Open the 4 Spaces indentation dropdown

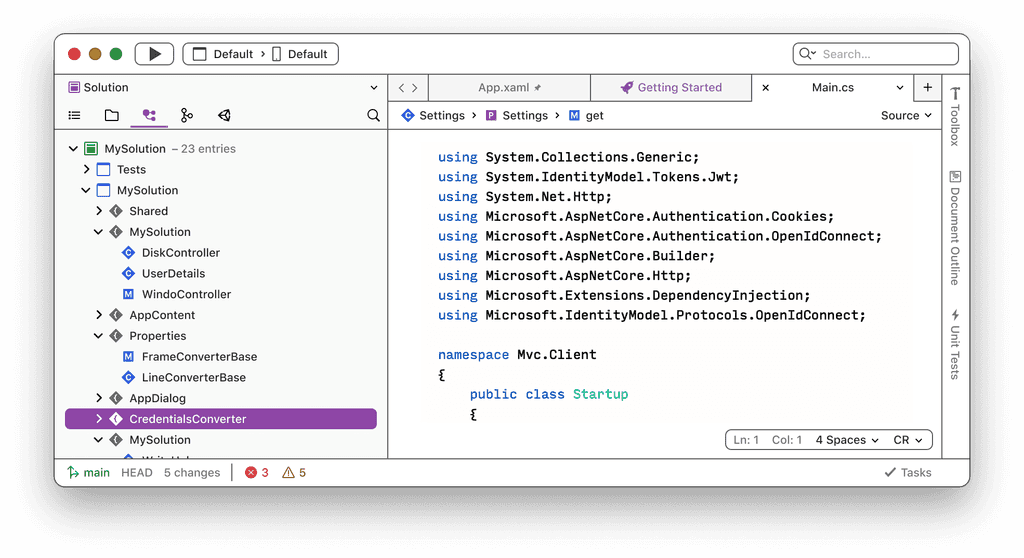(x=847, y=440)
